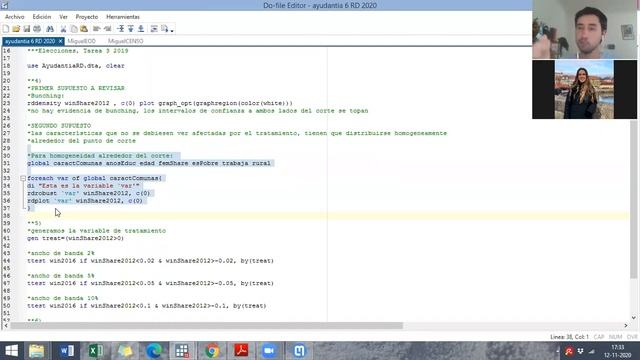Select the man's video thumbnail
This screenshot has width=640, height=360.
584,29
